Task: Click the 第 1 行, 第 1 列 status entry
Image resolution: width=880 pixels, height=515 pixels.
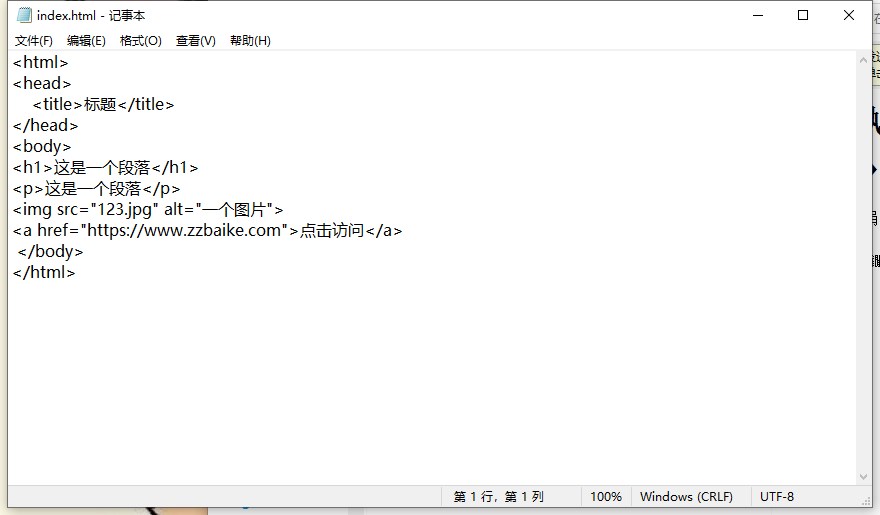Action: (x=498, y=496)
